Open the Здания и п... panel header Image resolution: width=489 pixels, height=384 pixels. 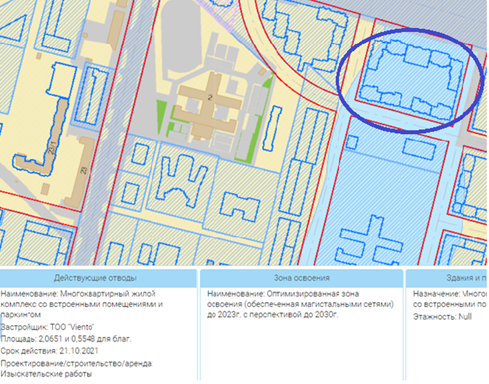click(447, 278)
